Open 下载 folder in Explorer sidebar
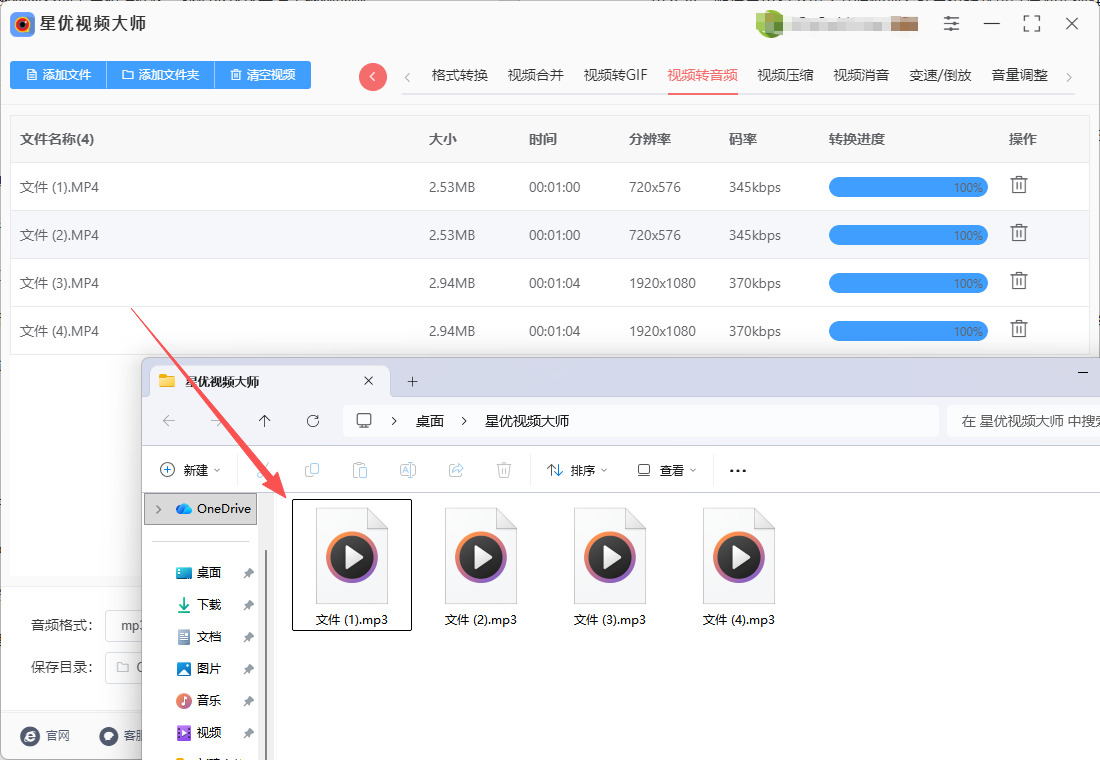The width and height of the screenshot is (1100, 760). click(208, 605)
